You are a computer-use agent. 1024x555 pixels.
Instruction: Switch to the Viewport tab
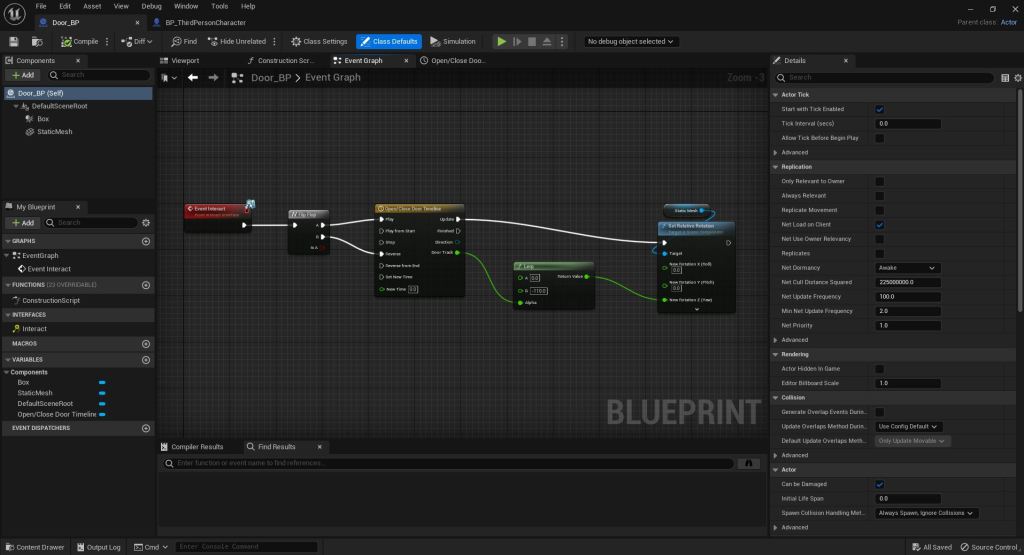(x=184, y=60)
